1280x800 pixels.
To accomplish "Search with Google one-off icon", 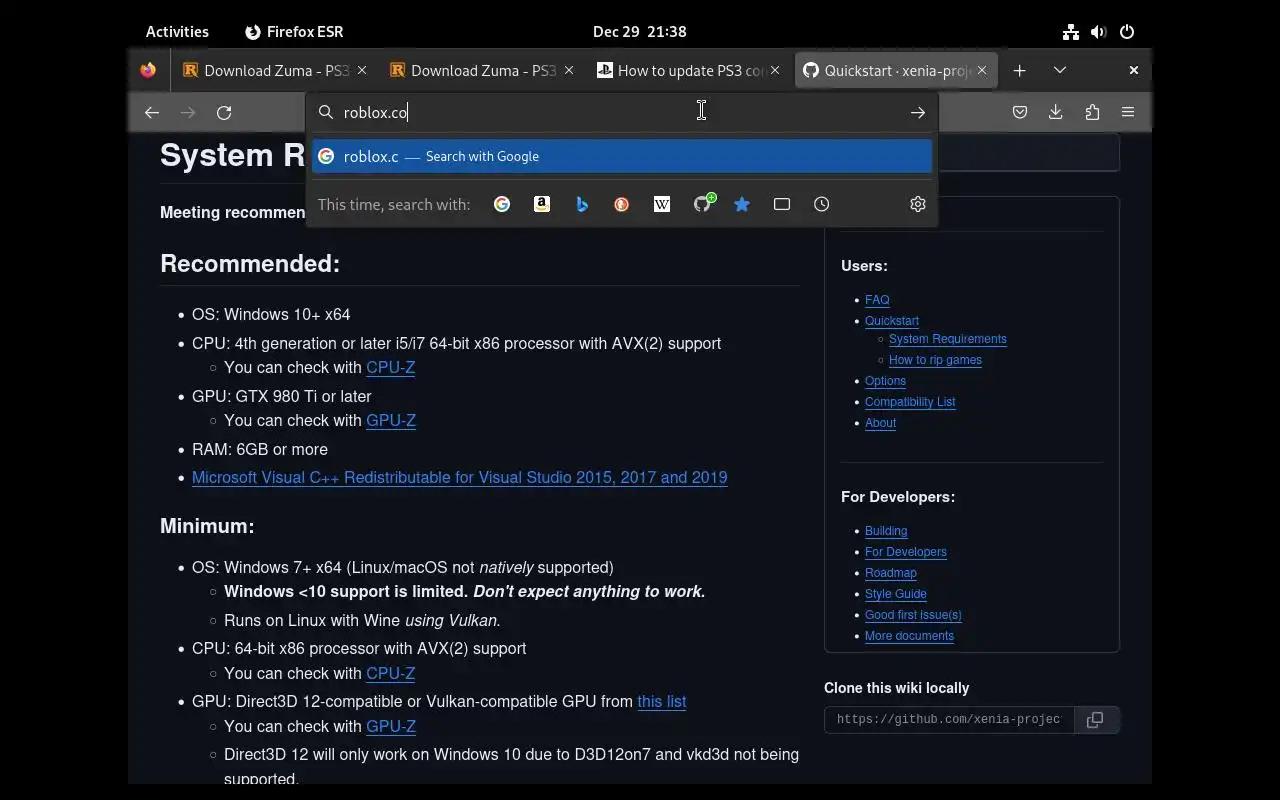I will [502, 204].
